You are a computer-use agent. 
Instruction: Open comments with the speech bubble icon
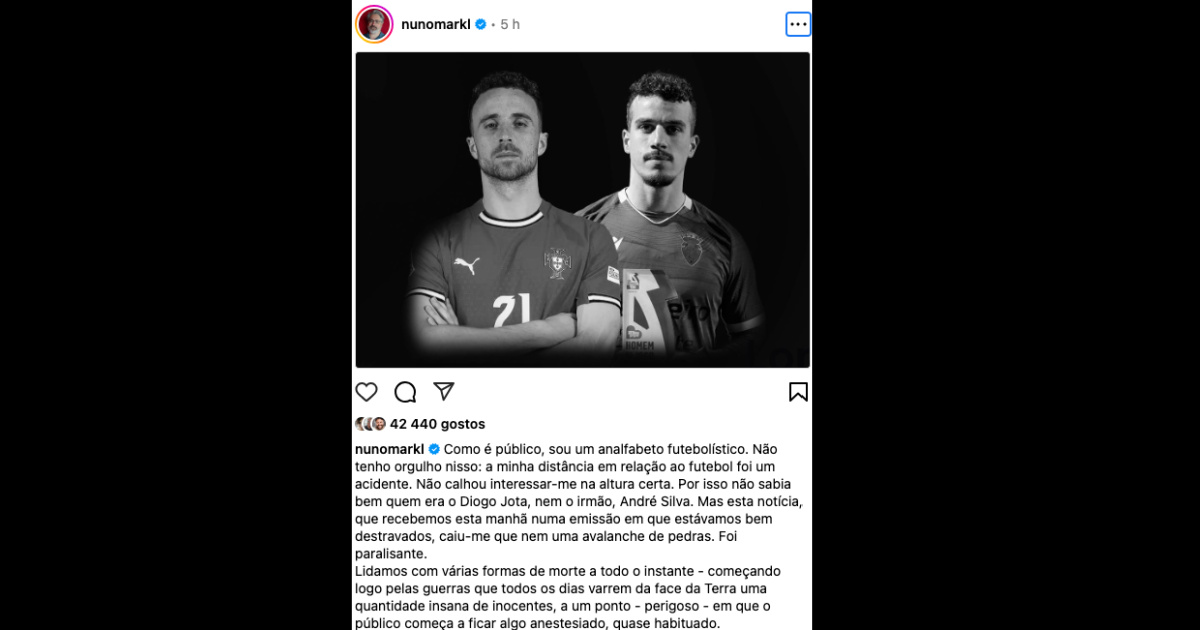click(405, 392)
